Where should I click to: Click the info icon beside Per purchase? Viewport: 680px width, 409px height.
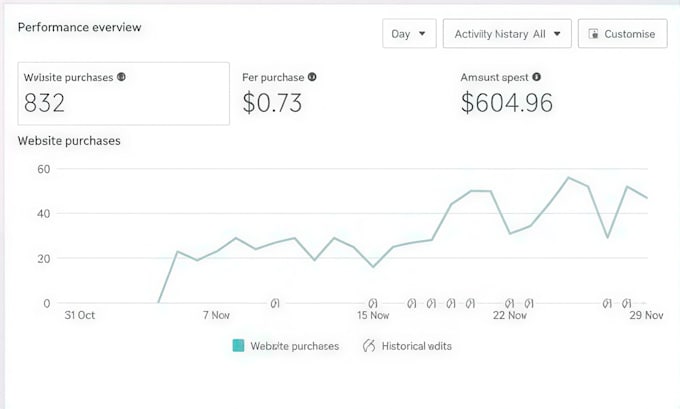[312, 77]
